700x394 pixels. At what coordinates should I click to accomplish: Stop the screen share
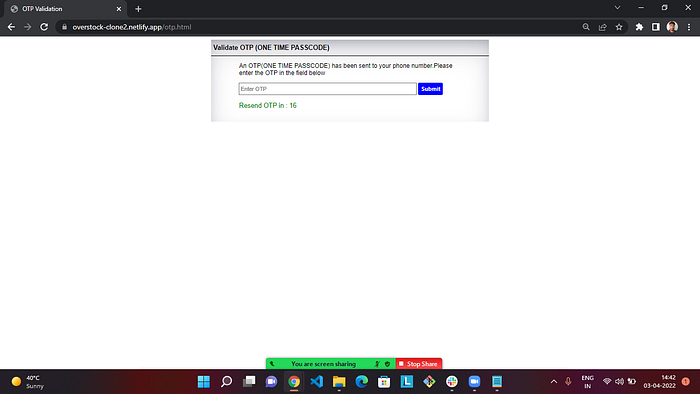pyautogui.click(x=418, y=364)
